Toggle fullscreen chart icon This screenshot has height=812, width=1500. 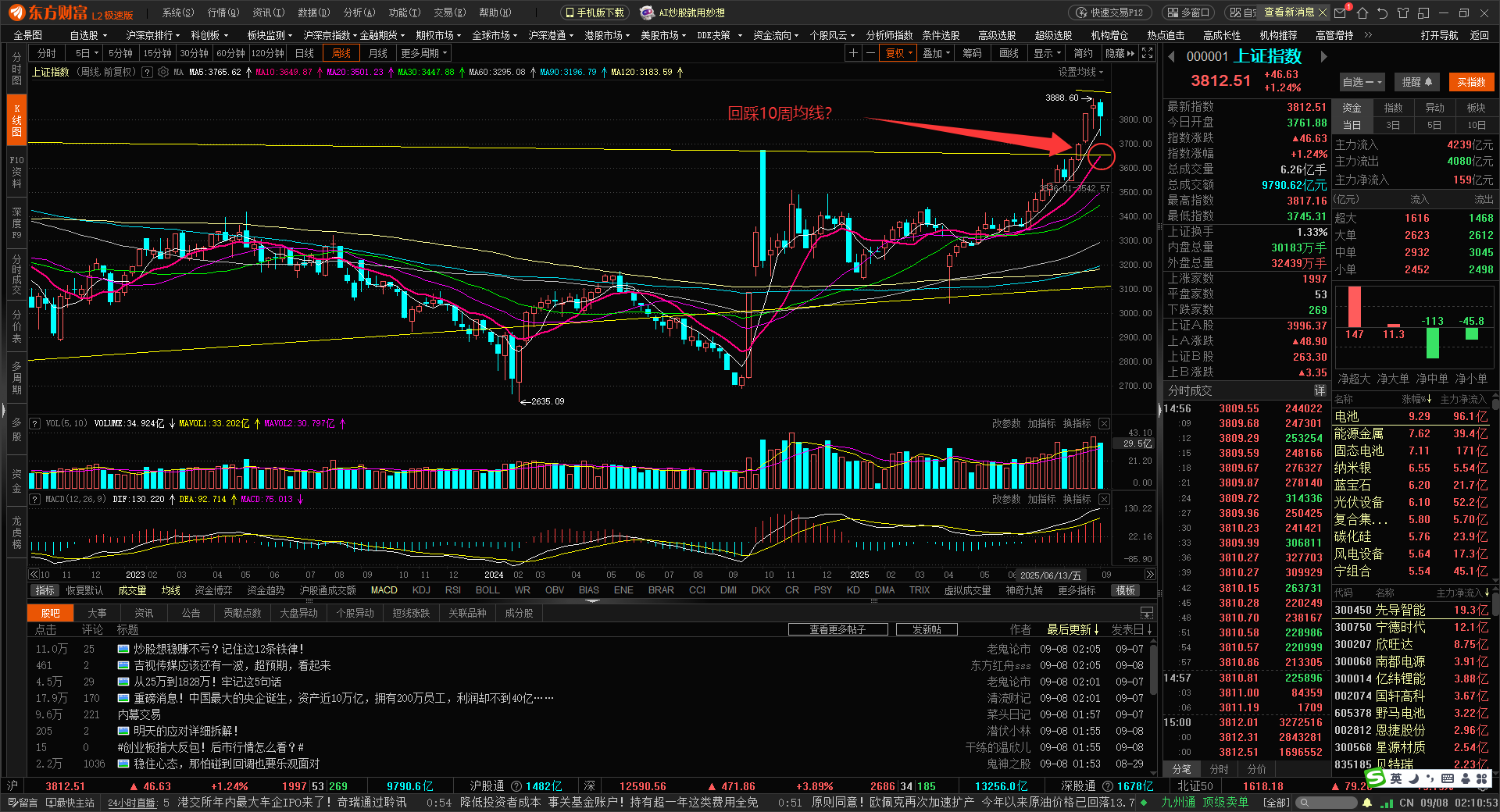[1147, 53]
